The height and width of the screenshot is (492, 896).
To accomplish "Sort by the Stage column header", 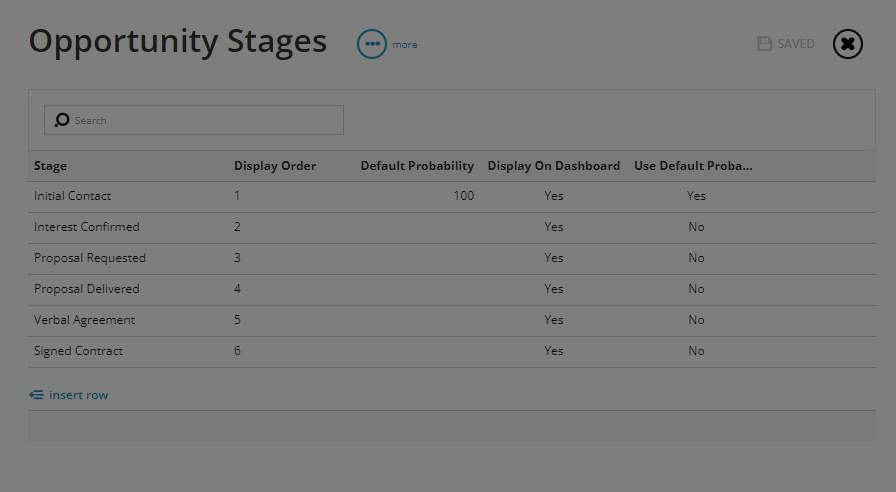I will [50, 166].
